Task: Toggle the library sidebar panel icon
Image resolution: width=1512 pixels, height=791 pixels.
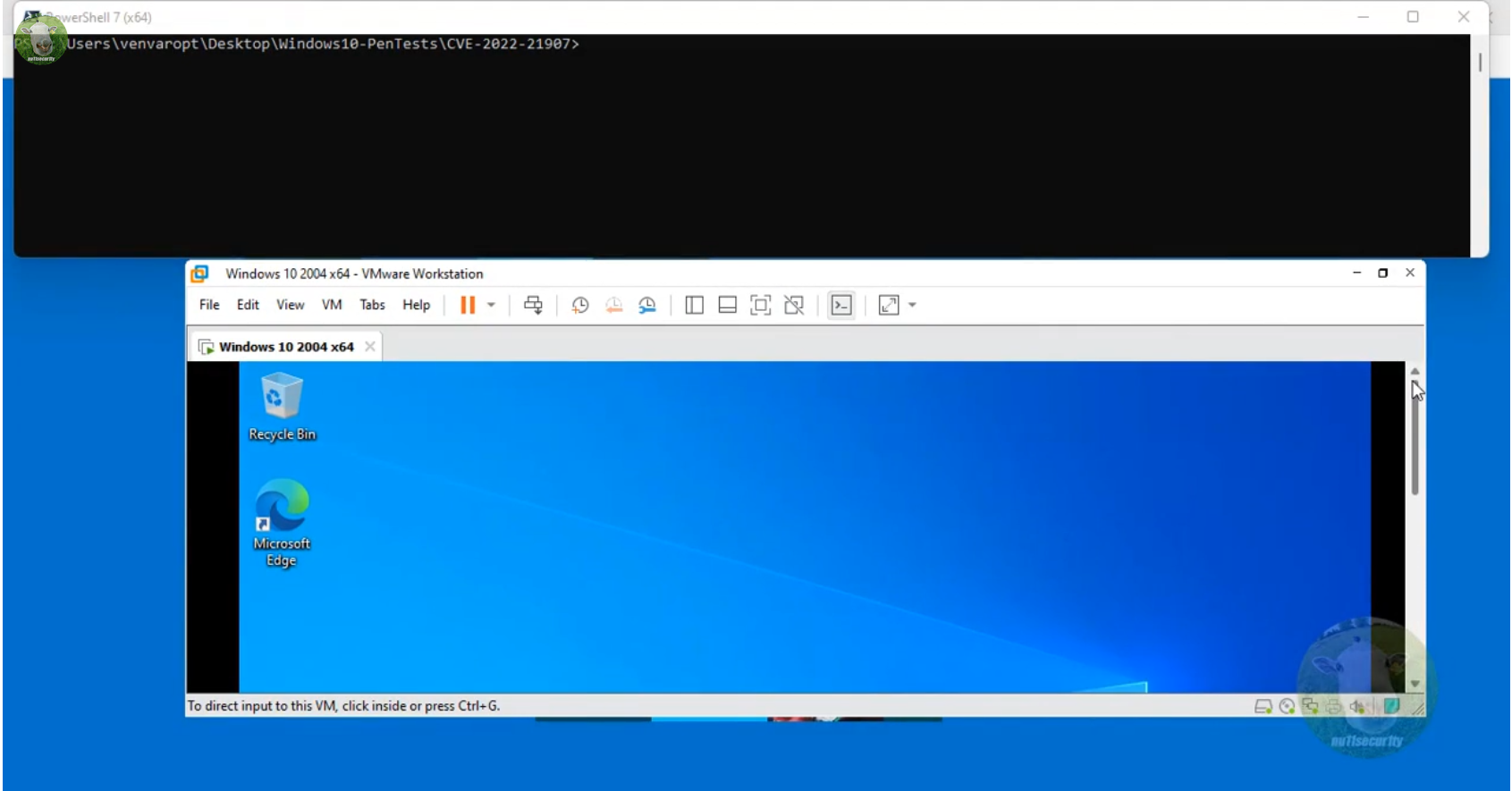Action: point(694,305)
